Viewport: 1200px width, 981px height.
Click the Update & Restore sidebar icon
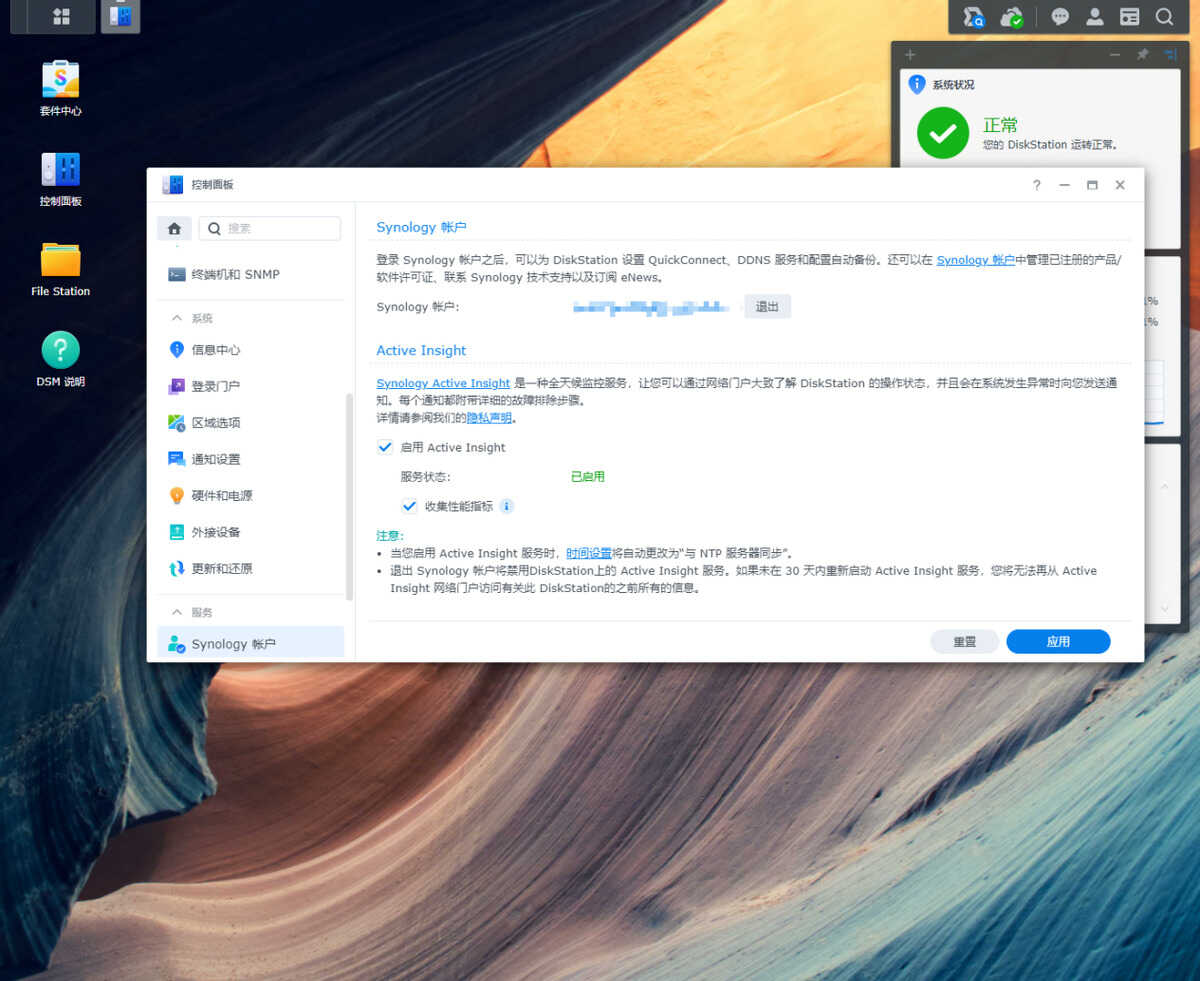point(177,568)
